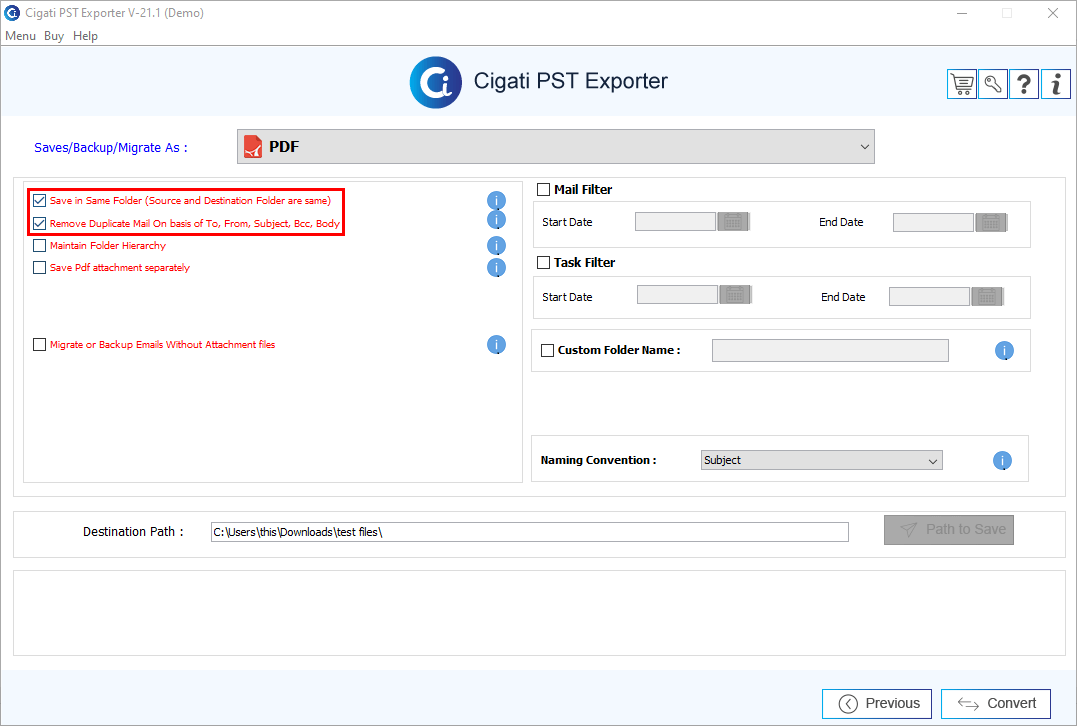Image resolution: width=1077 pixels, height=726 pixels.
Task: Click the Task Filter Start Date field
Action: [x=677, y=295]
